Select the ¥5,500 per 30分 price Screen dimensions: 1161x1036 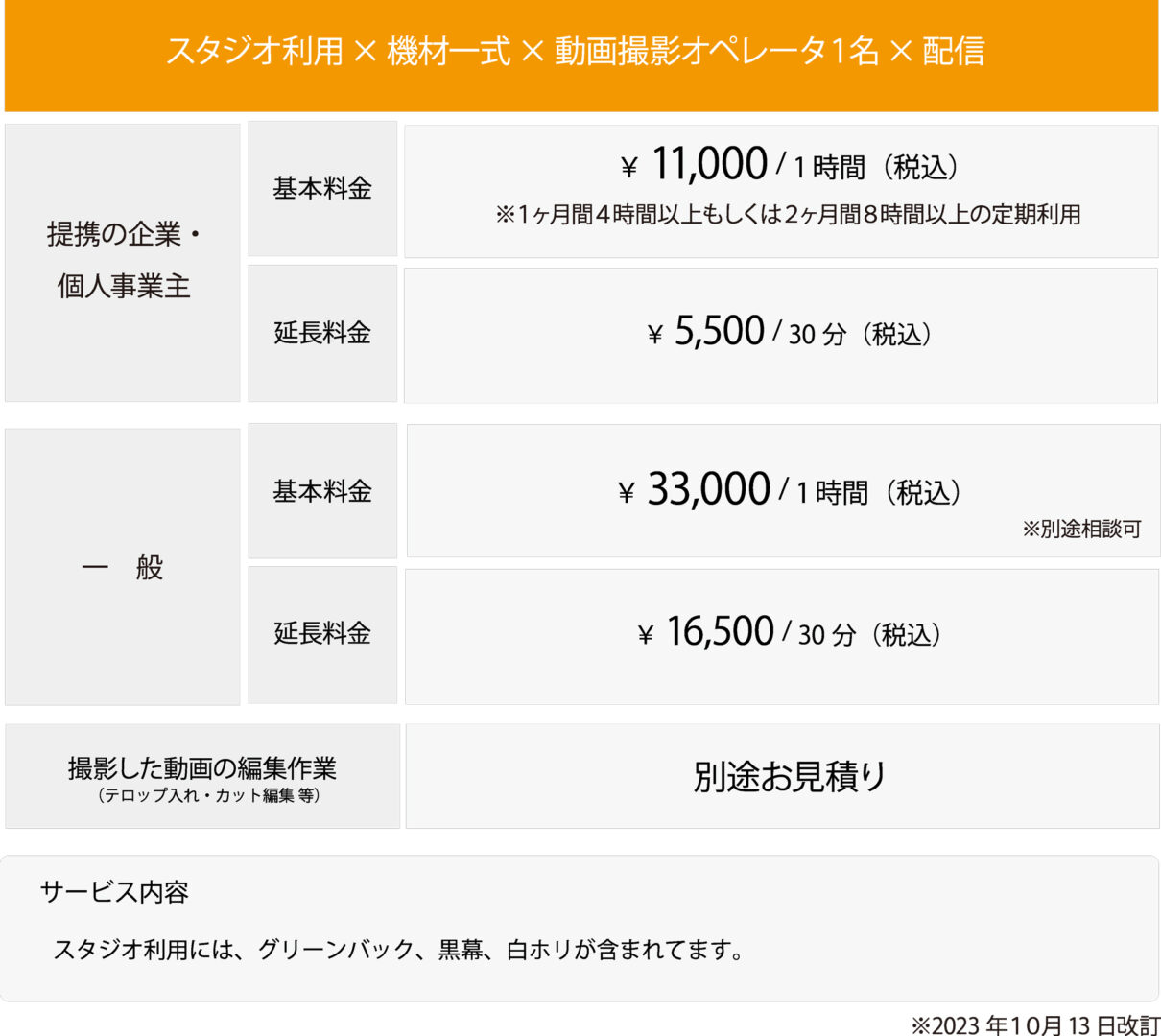[789, 333]
